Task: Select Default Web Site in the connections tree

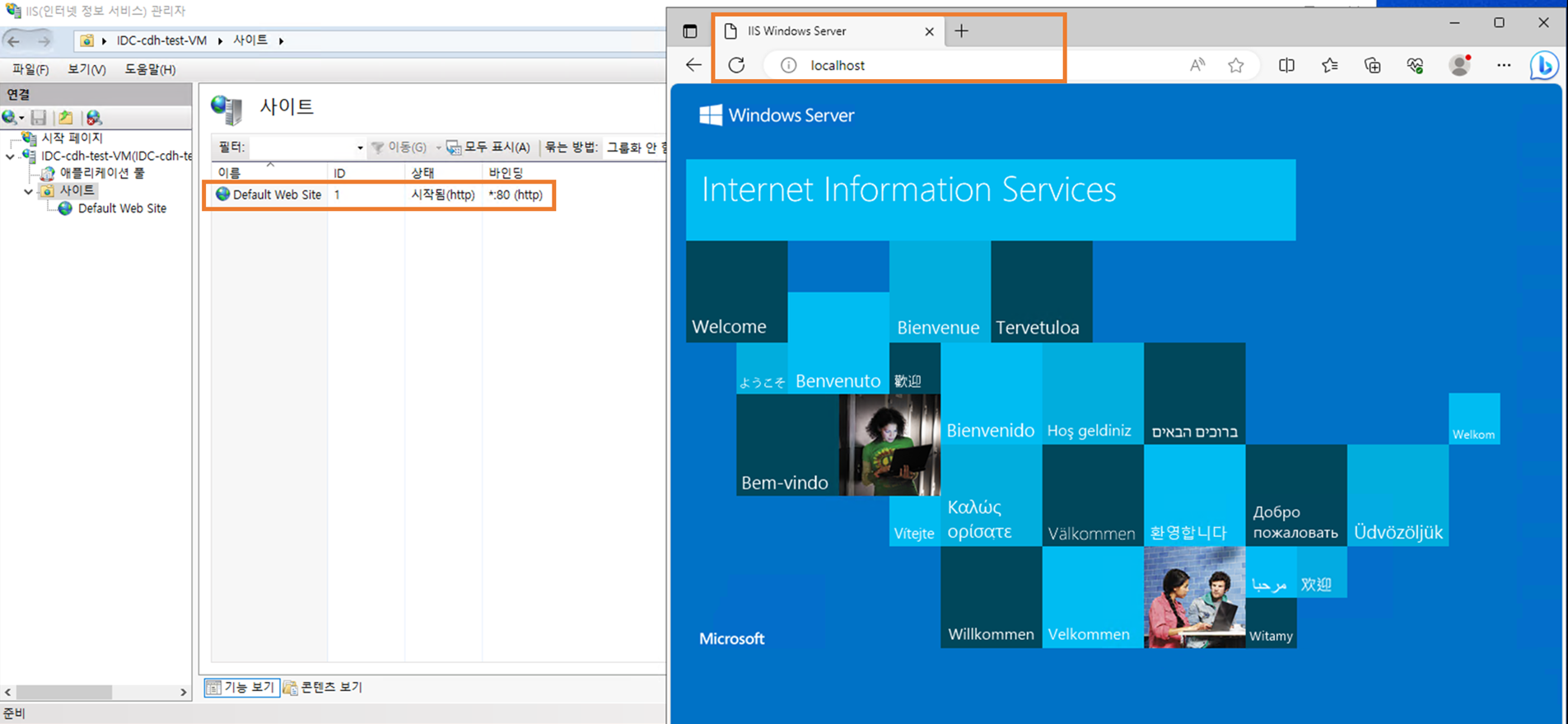Action: (122, 208)
